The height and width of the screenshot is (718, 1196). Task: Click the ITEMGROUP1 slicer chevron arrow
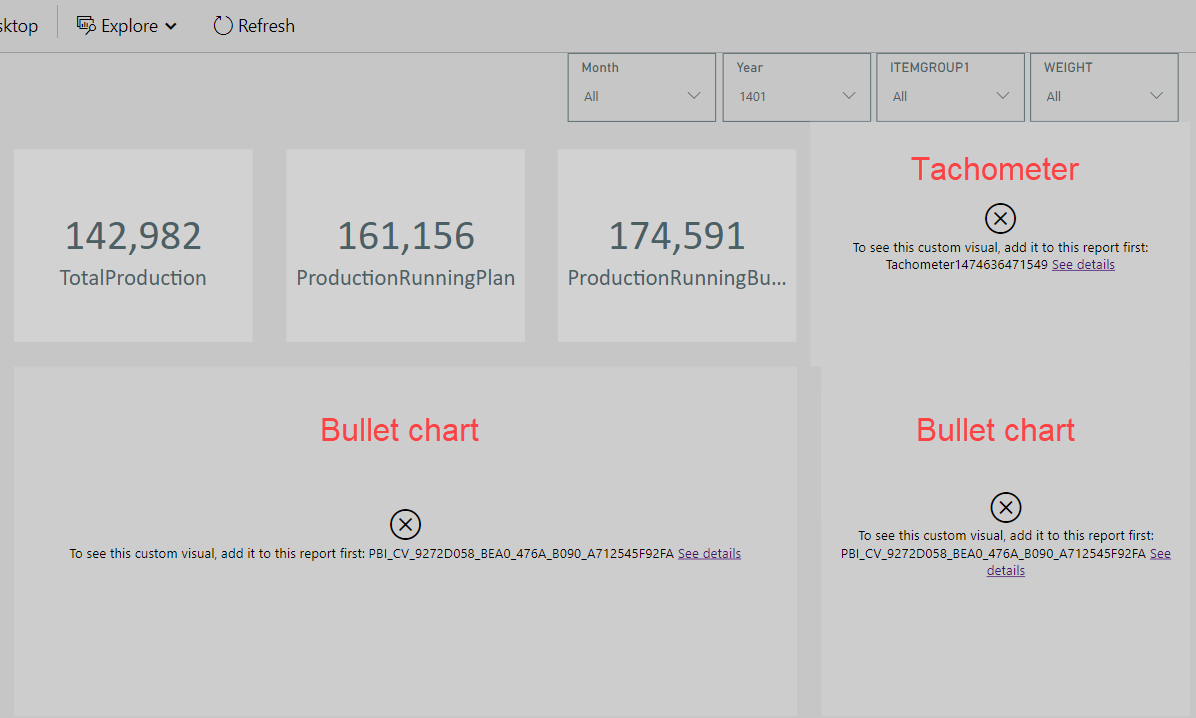click(x=1002, y=95)
